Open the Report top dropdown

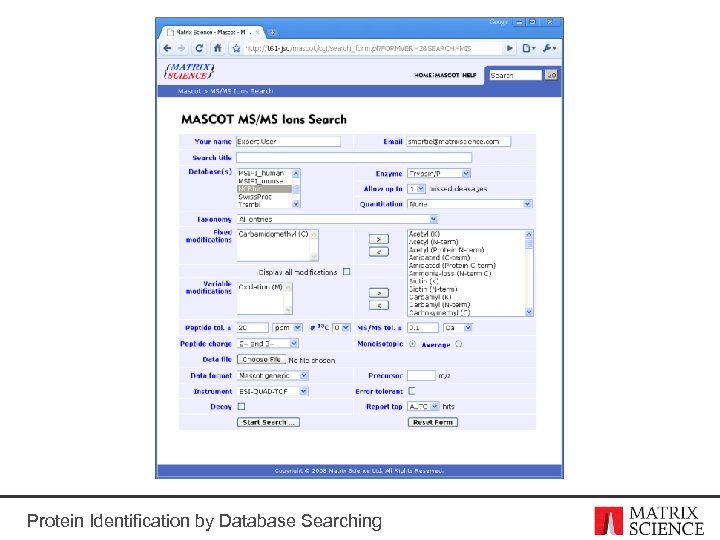tap(423, 406)
